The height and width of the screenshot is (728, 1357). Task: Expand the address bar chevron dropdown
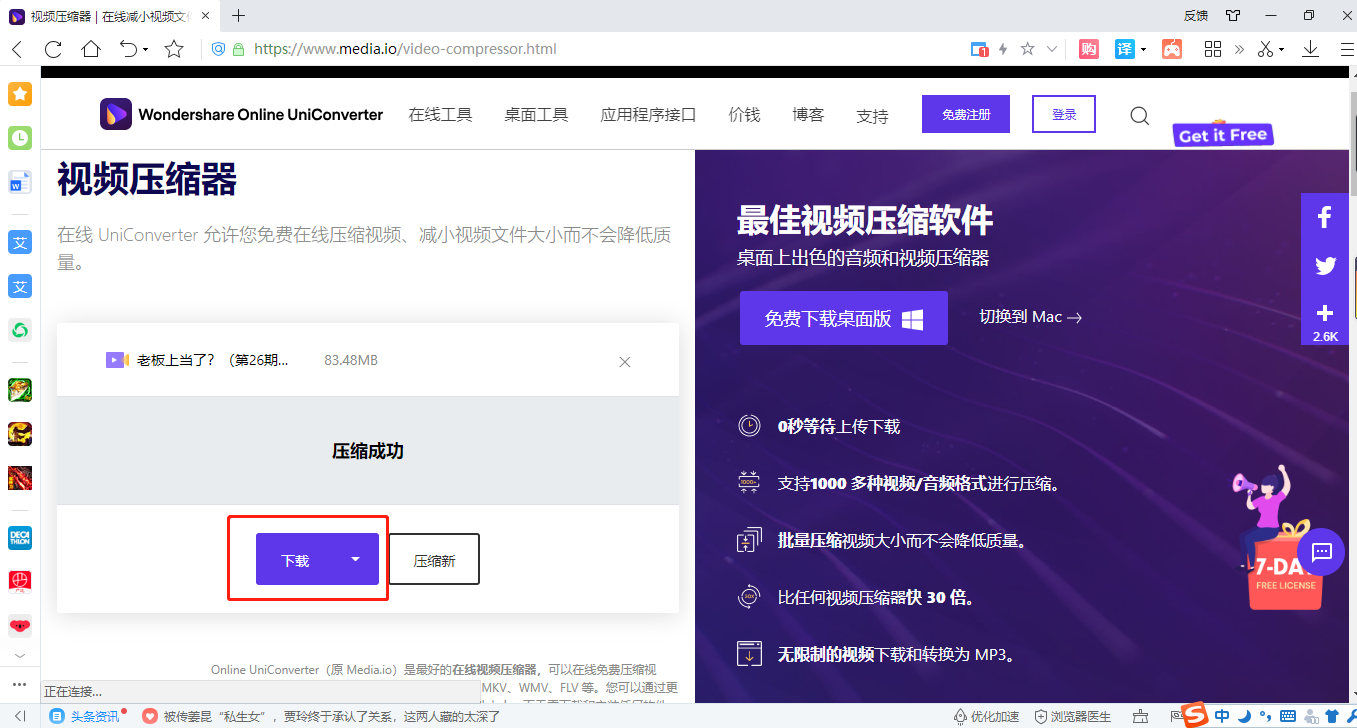(x=1051, y=49)
